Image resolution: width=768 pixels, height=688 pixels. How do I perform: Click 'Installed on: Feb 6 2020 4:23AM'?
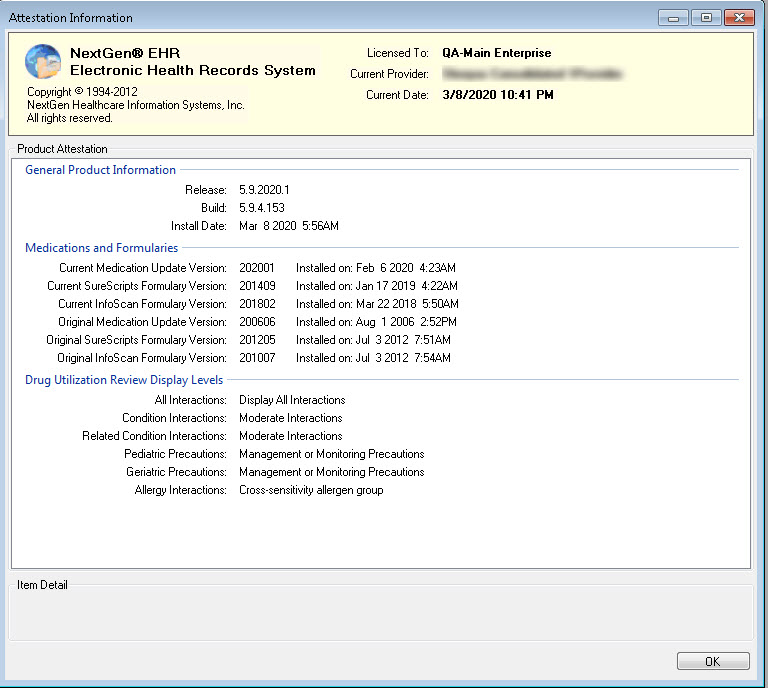click(x=376, y=268)
